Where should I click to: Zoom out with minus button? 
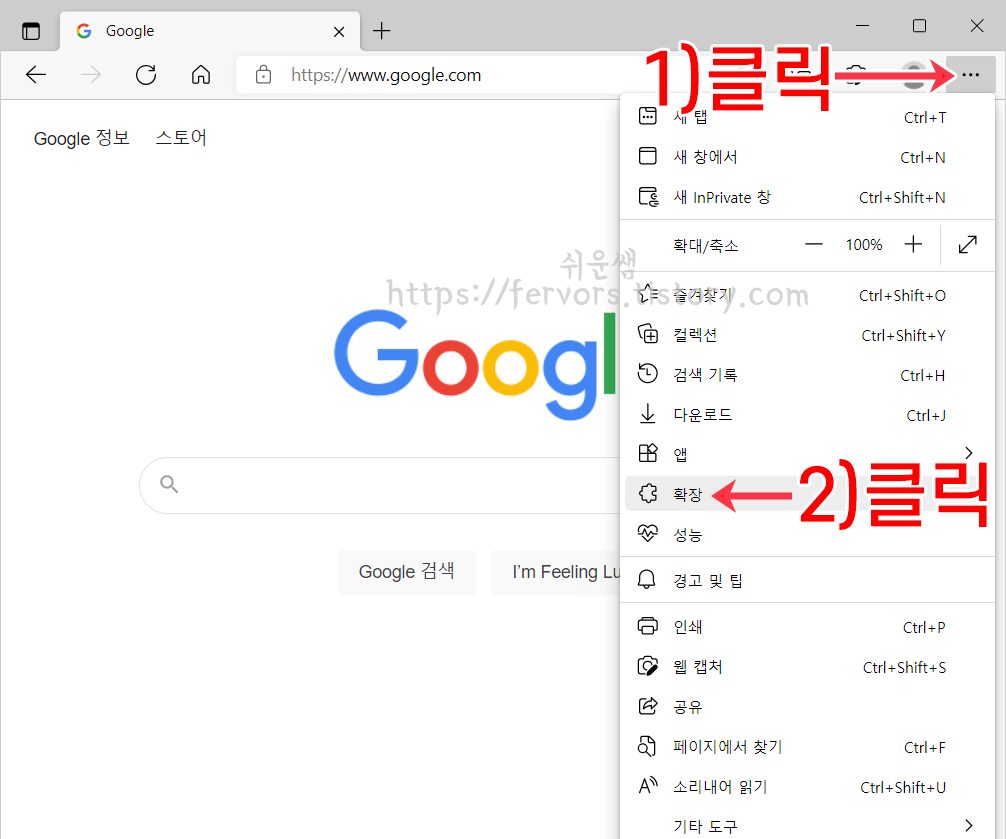814,244
